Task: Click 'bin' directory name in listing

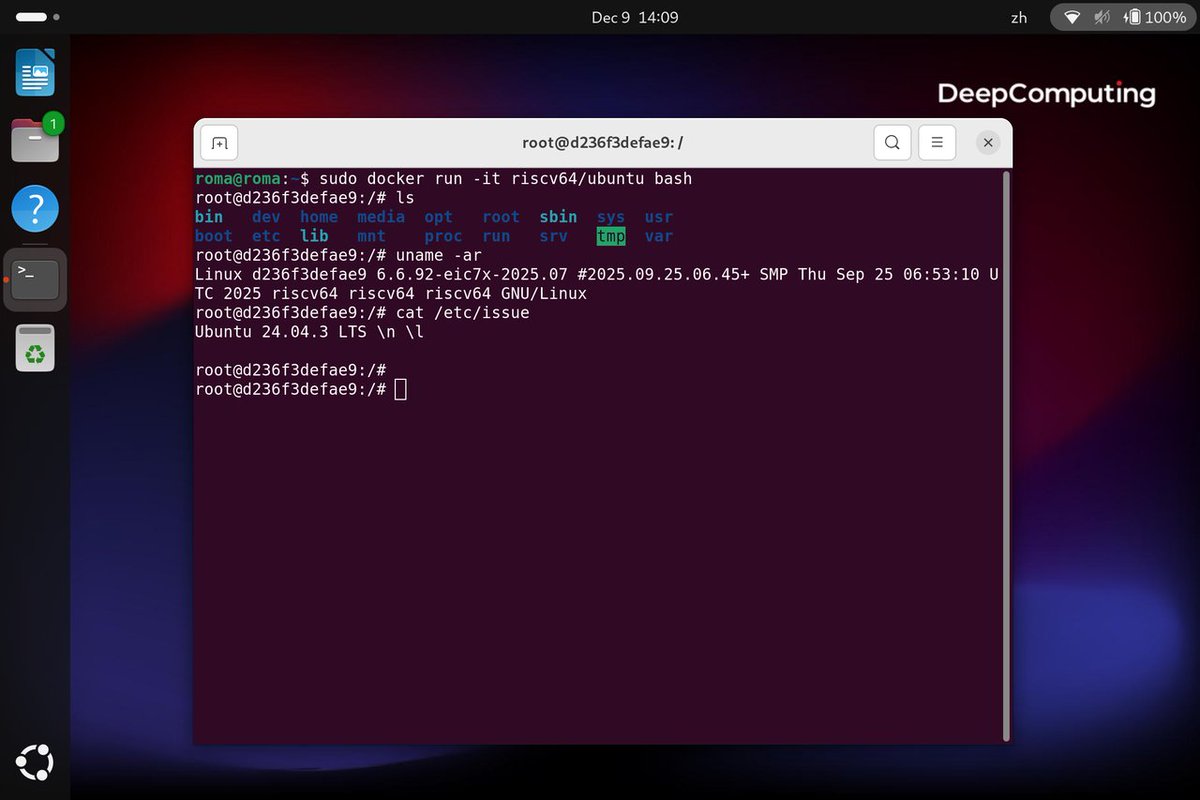Action: coord(209,217)
